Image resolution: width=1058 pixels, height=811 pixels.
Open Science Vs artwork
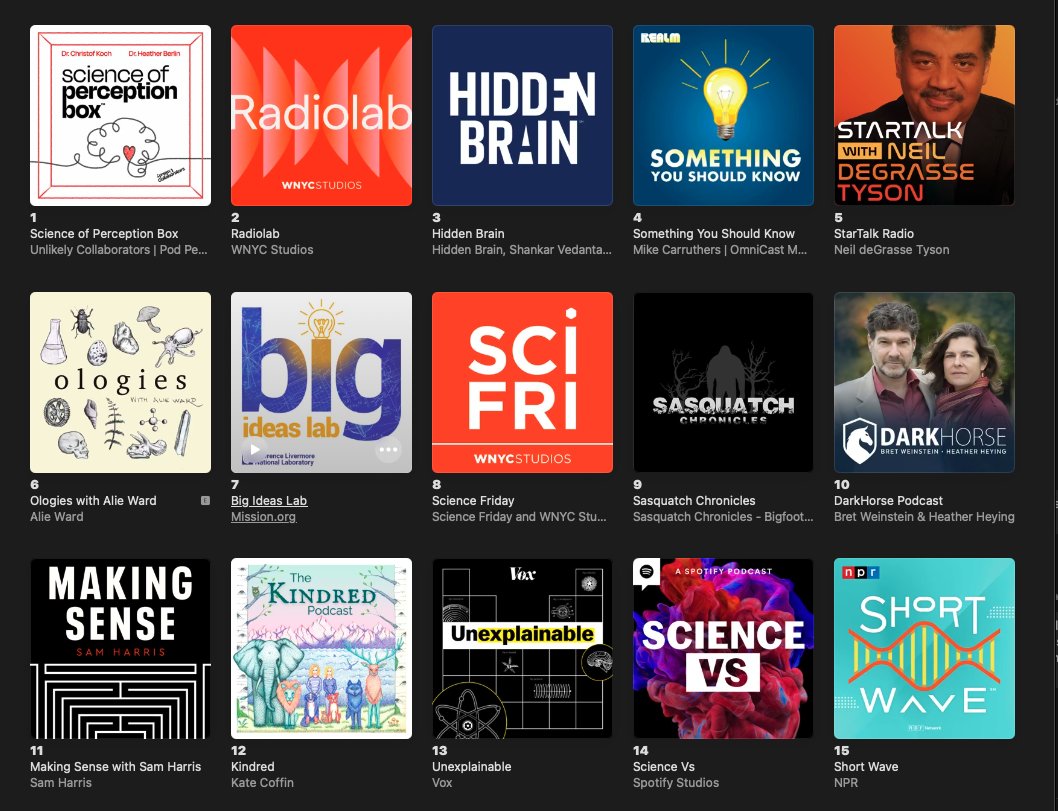pyautogui.click(x=723, y=648)
